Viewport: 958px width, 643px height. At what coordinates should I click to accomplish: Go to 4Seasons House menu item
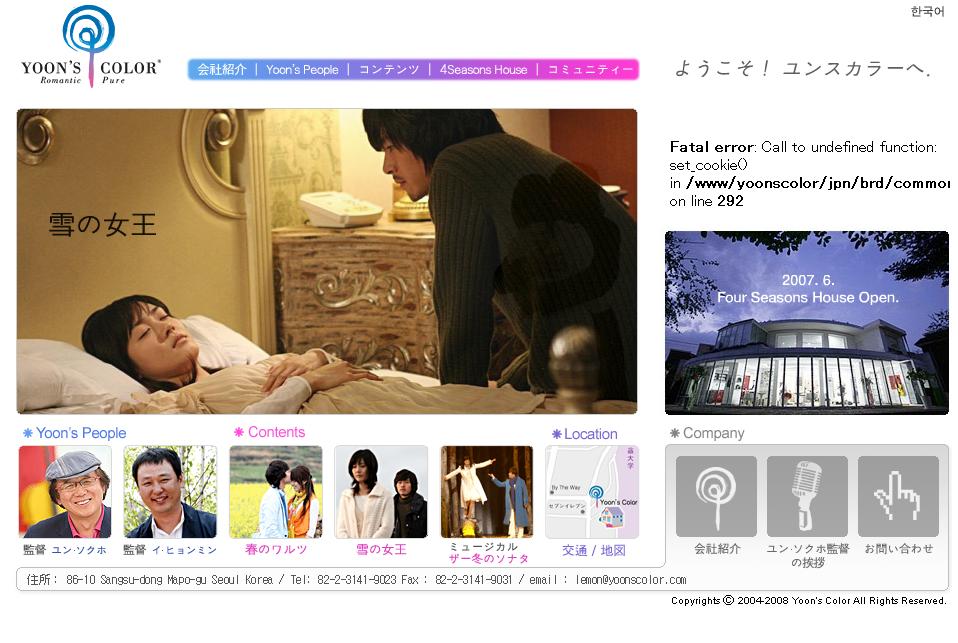pyautogui.click(x=483, y=70)
